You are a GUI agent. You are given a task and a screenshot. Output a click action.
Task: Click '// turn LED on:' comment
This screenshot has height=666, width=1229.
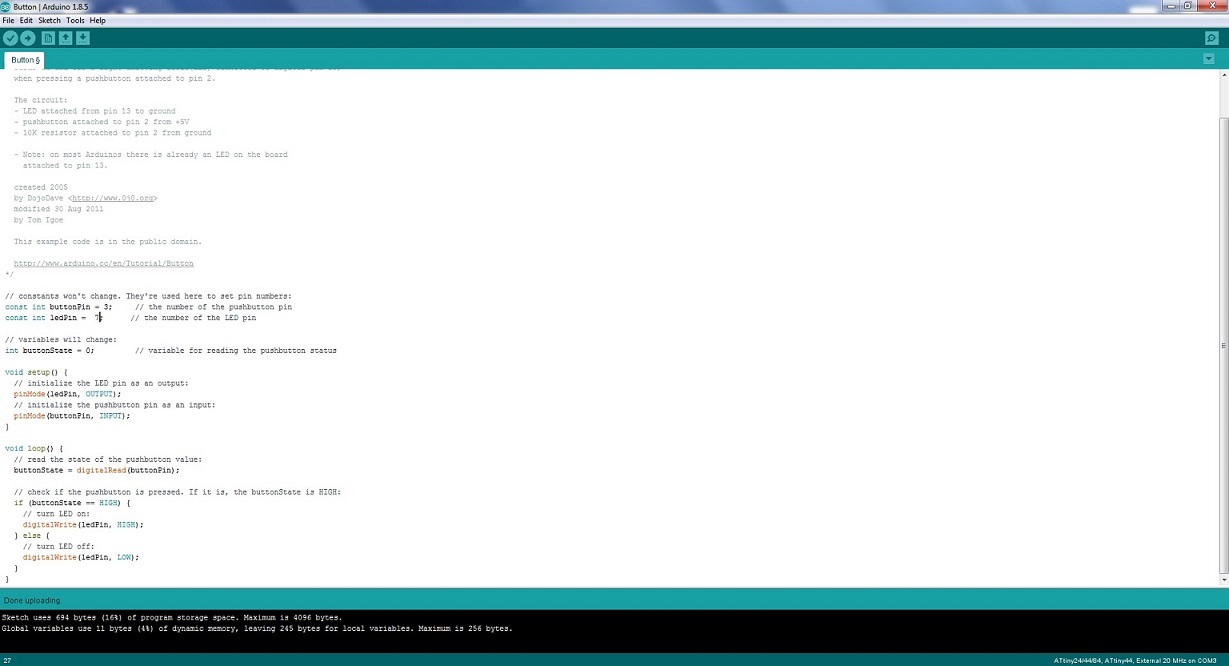[56, 513]
